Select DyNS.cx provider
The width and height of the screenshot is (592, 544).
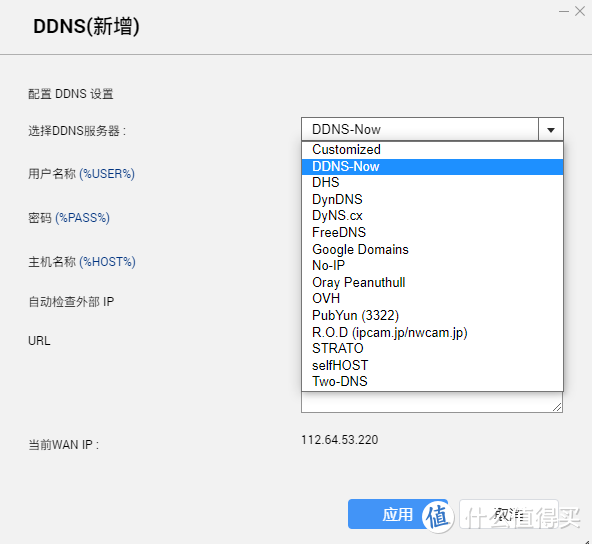(432, 216)
